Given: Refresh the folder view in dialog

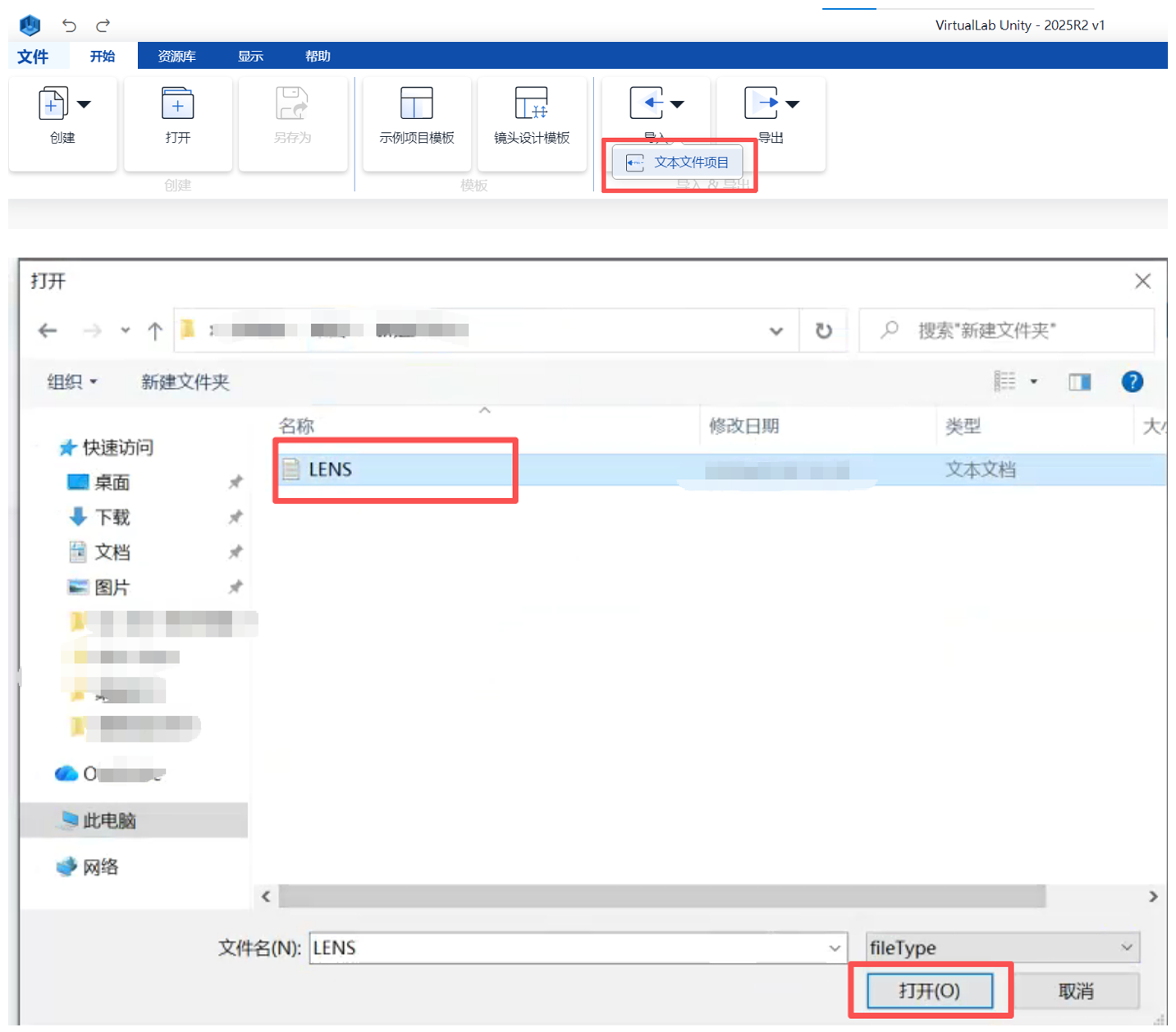Looking at the screenshot, I should (823, 331).
